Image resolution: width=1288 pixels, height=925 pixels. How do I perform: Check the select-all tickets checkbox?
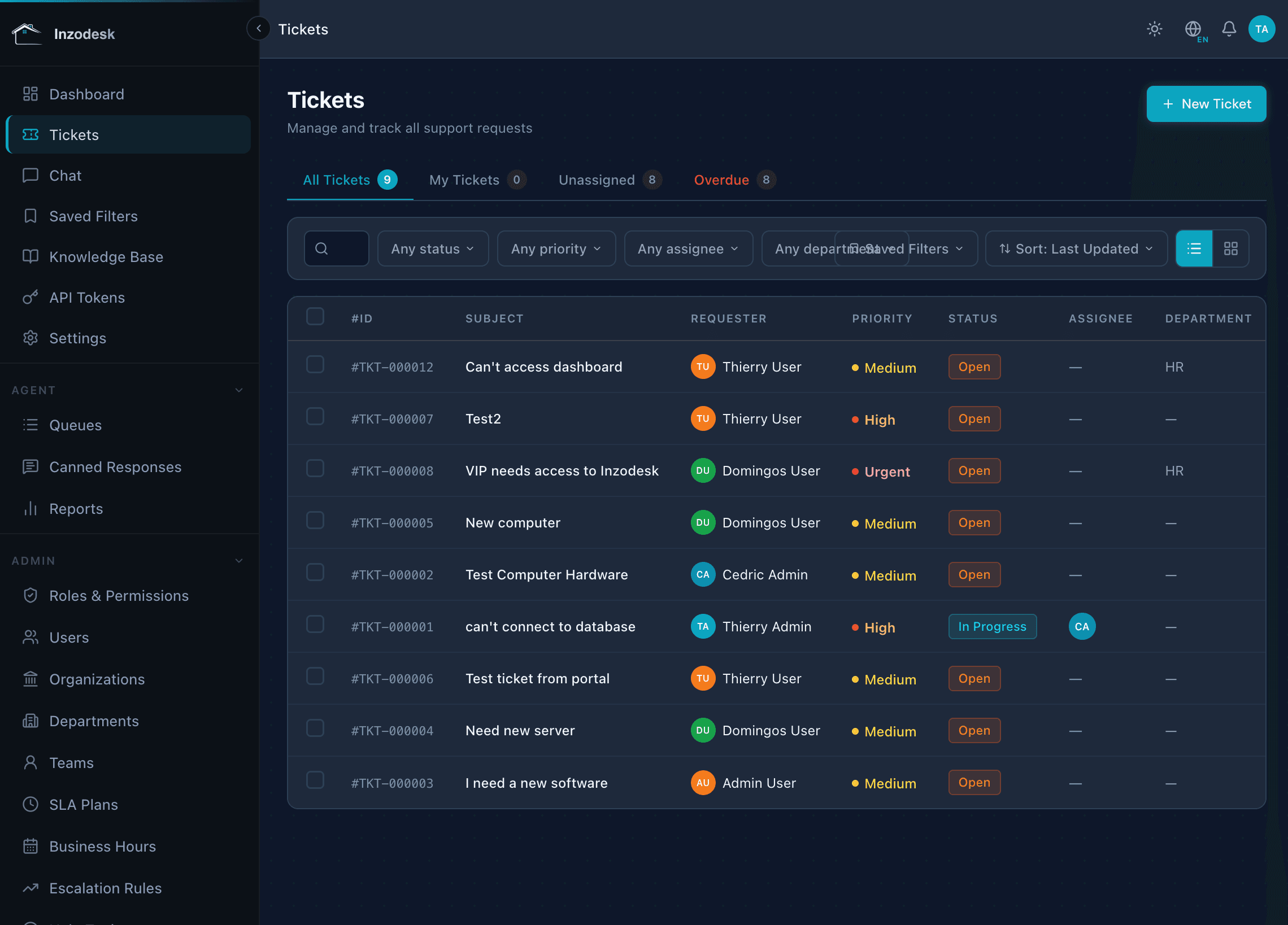(315, 316)
